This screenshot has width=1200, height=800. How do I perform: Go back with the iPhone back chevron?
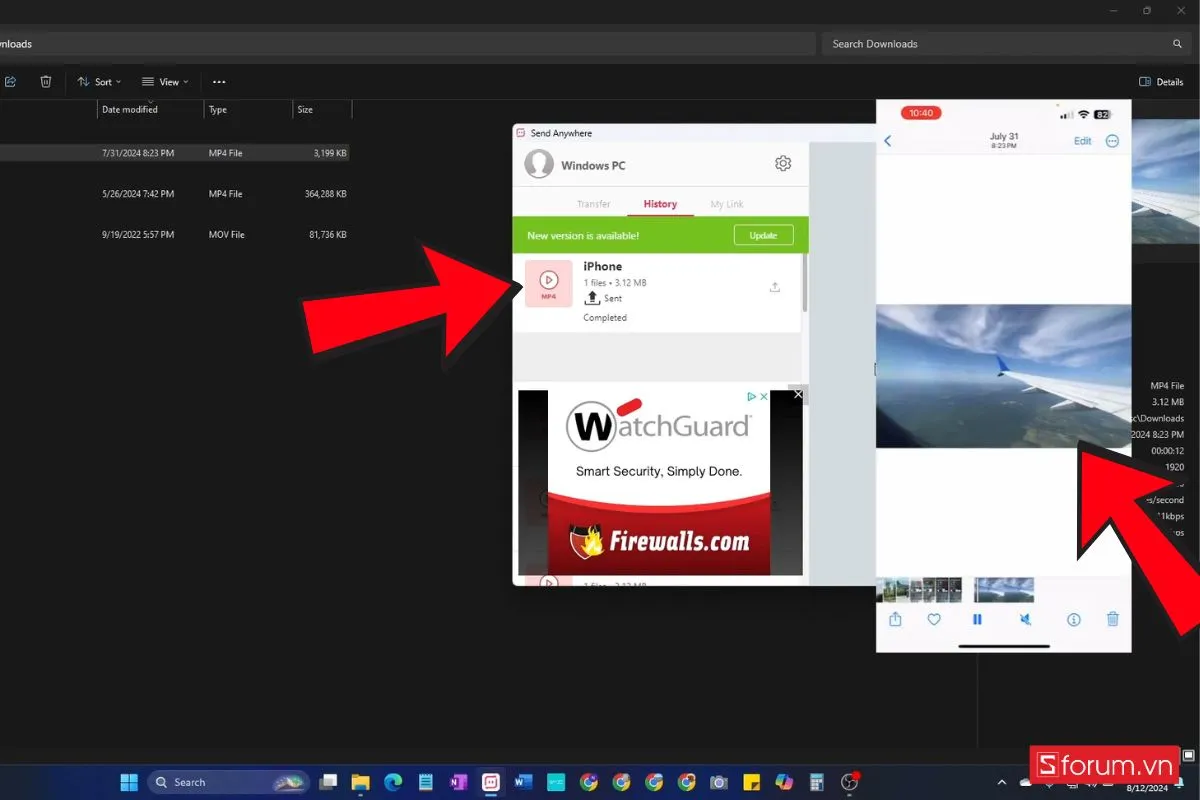pos(887,141)
